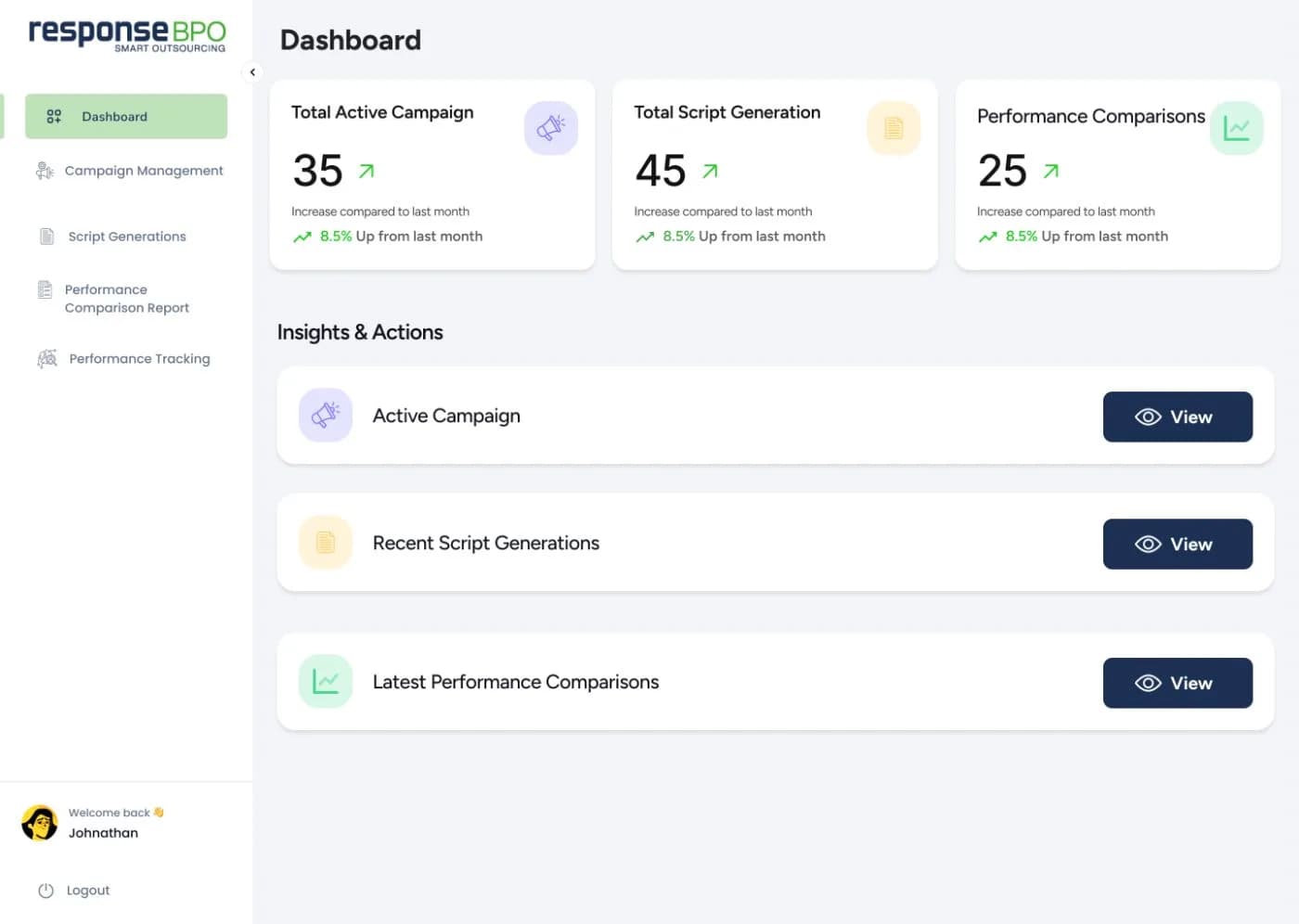View Latest Performance Comparisons
1299x924 pixels.
click(x=1177, y=683)
